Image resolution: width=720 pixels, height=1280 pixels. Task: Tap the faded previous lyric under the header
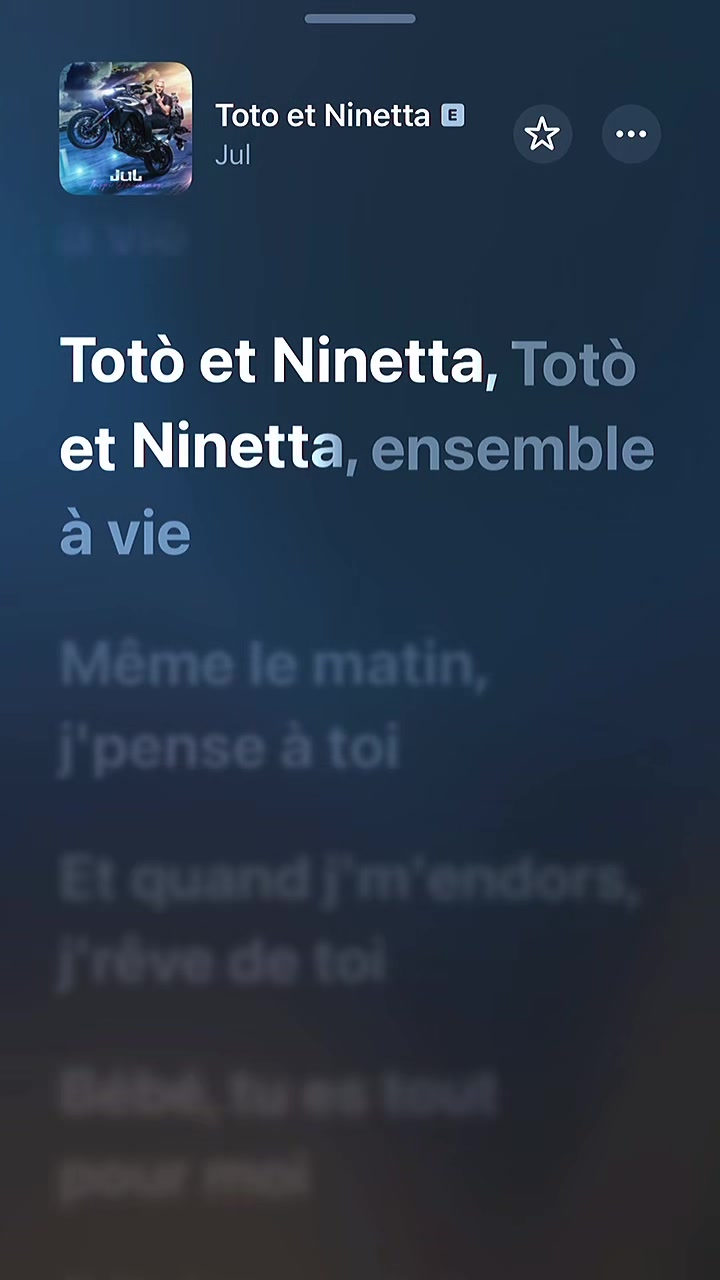point(124,241)
